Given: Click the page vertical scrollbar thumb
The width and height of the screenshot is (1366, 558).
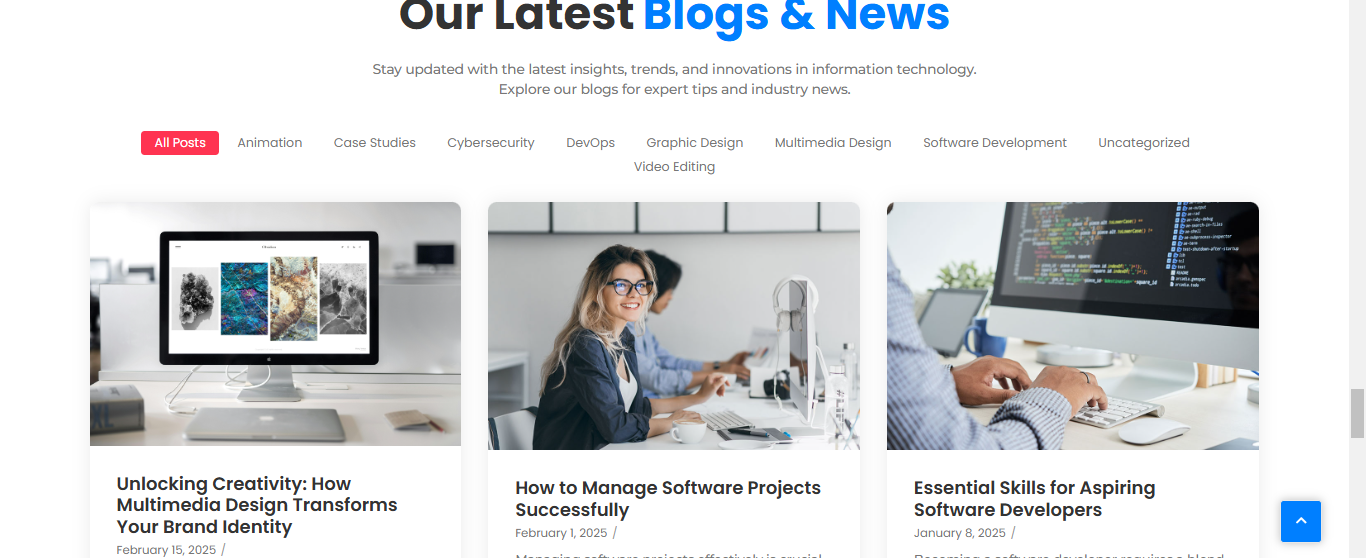Looking at the screenshot, I should click(1357, 413).
